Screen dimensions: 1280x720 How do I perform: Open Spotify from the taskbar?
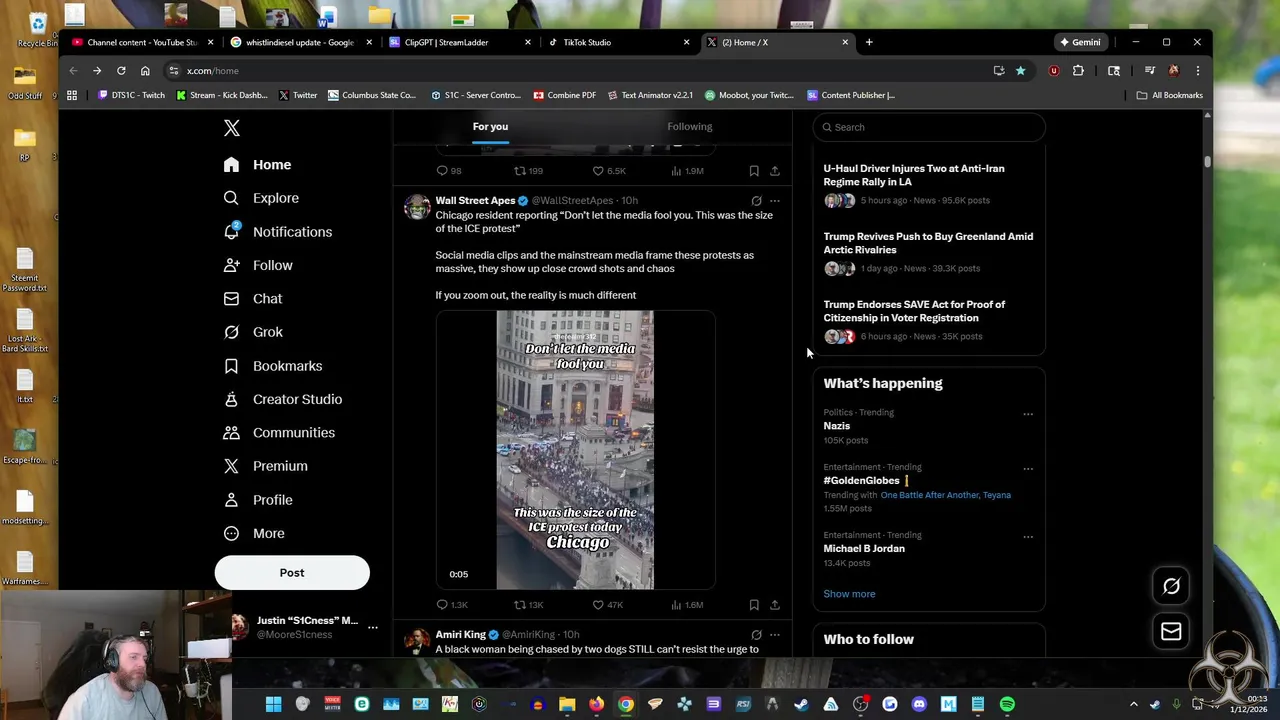1007,704
